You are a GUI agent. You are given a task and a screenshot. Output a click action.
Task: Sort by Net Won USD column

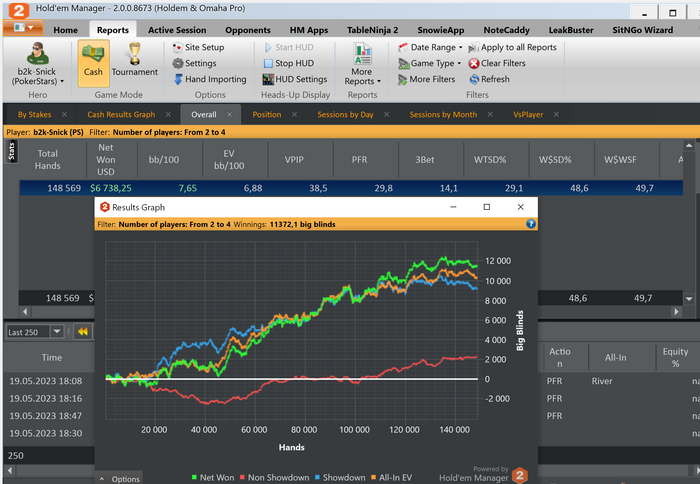point(106,159)
